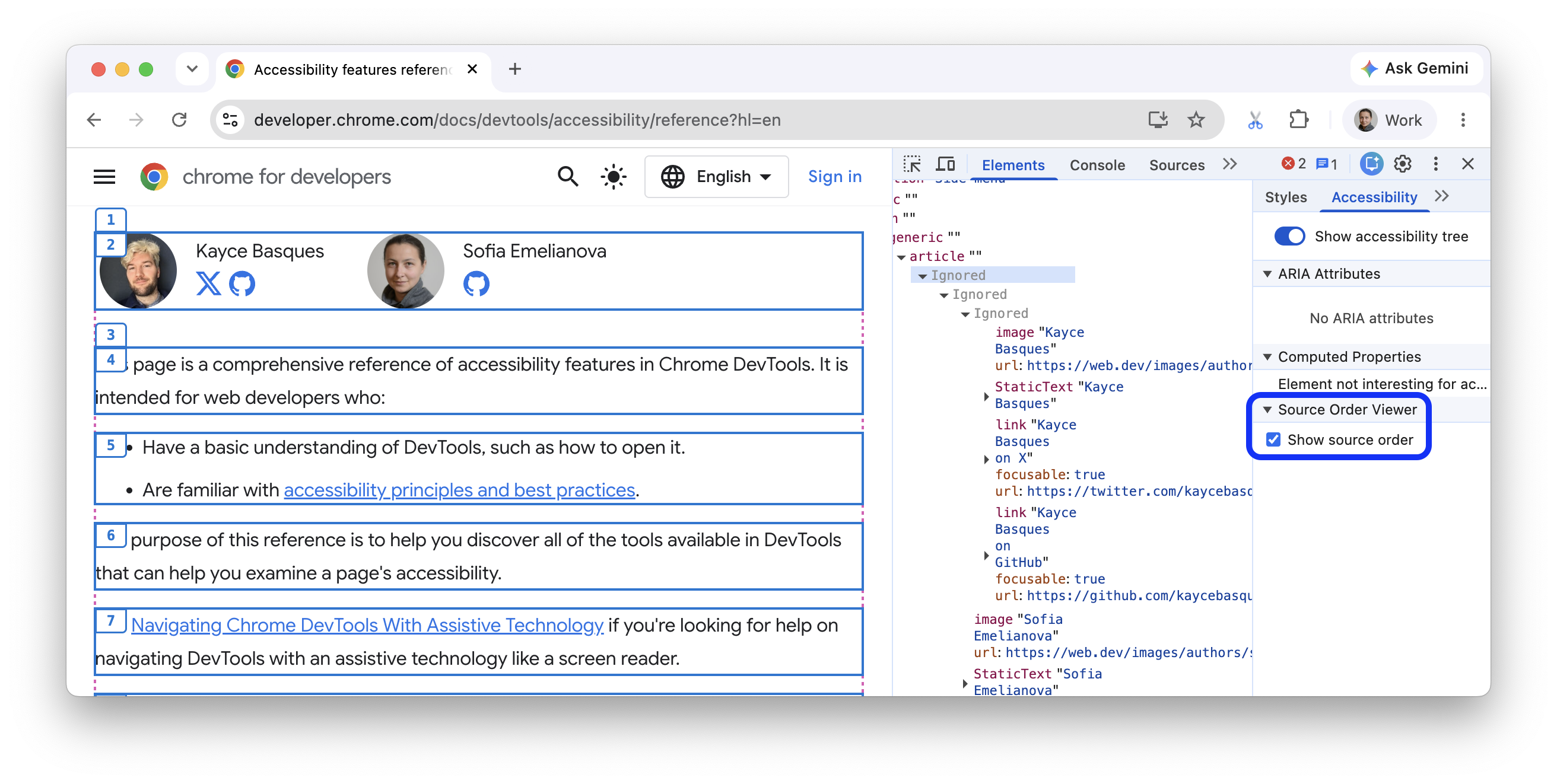
Task: Go forward to the next page
Action: (x=136, y=120)
